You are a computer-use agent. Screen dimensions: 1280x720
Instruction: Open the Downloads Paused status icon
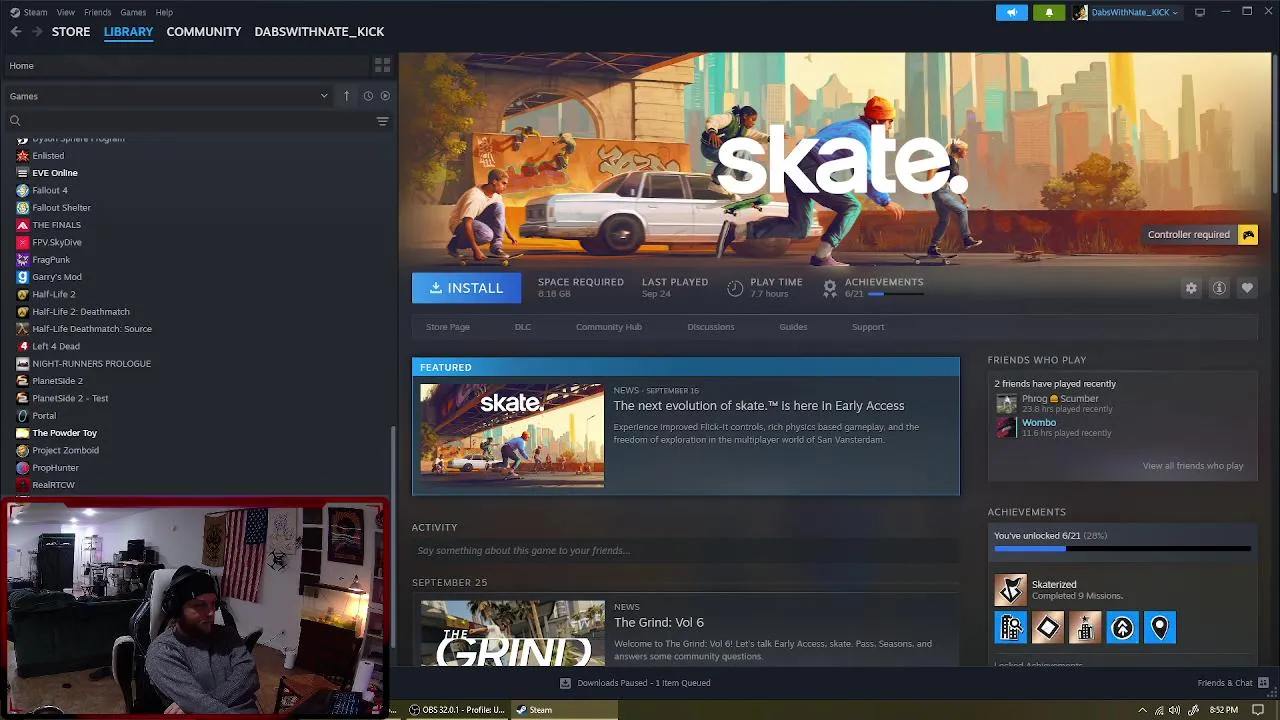(565, 683)
